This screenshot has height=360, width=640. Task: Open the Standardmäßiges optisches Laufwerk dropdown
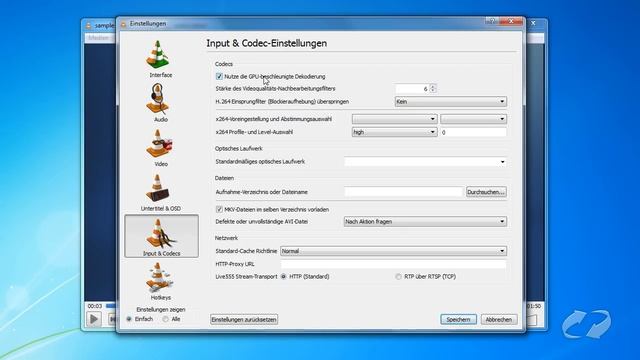[x=425, y=162]
